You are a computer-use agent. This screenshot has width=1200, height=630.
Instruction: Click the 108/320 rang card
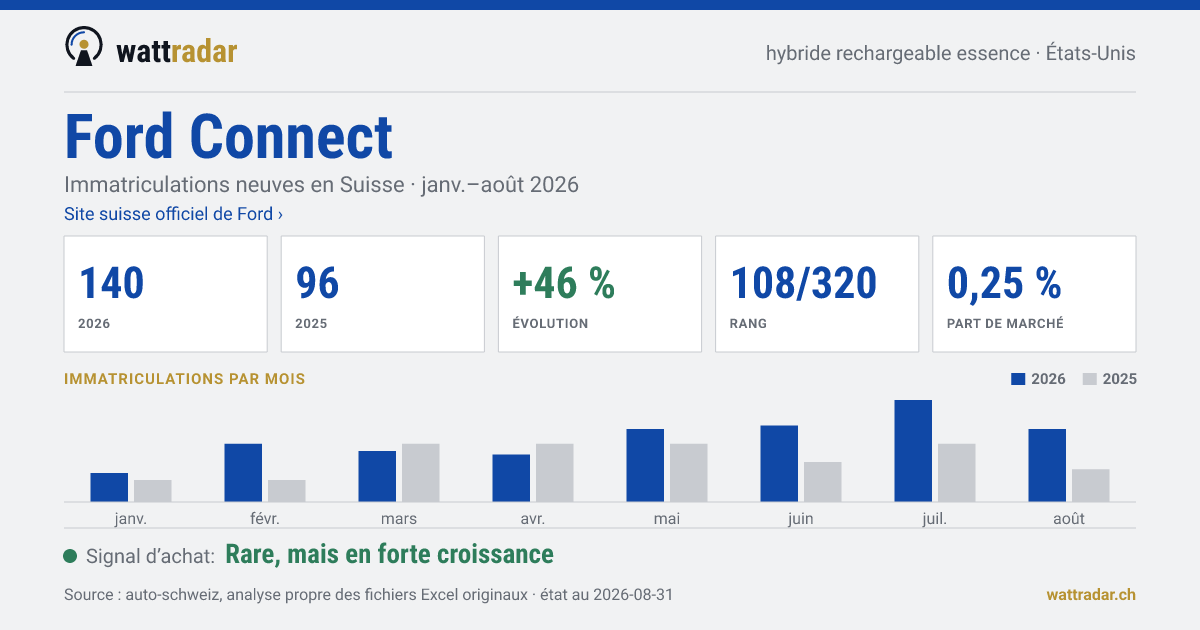point(817,294)
